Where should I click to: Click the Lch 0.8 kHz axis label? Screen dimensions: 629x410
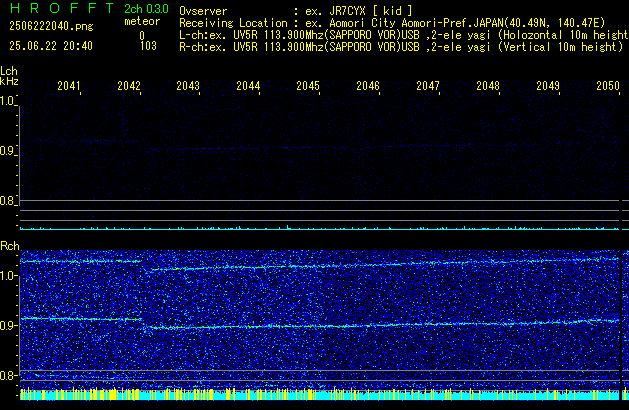tap(8, 201)
